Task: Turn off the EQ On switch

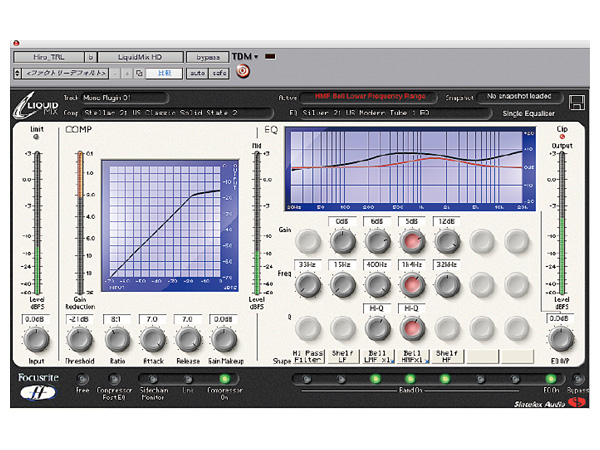Action: [x=551, y=379]
